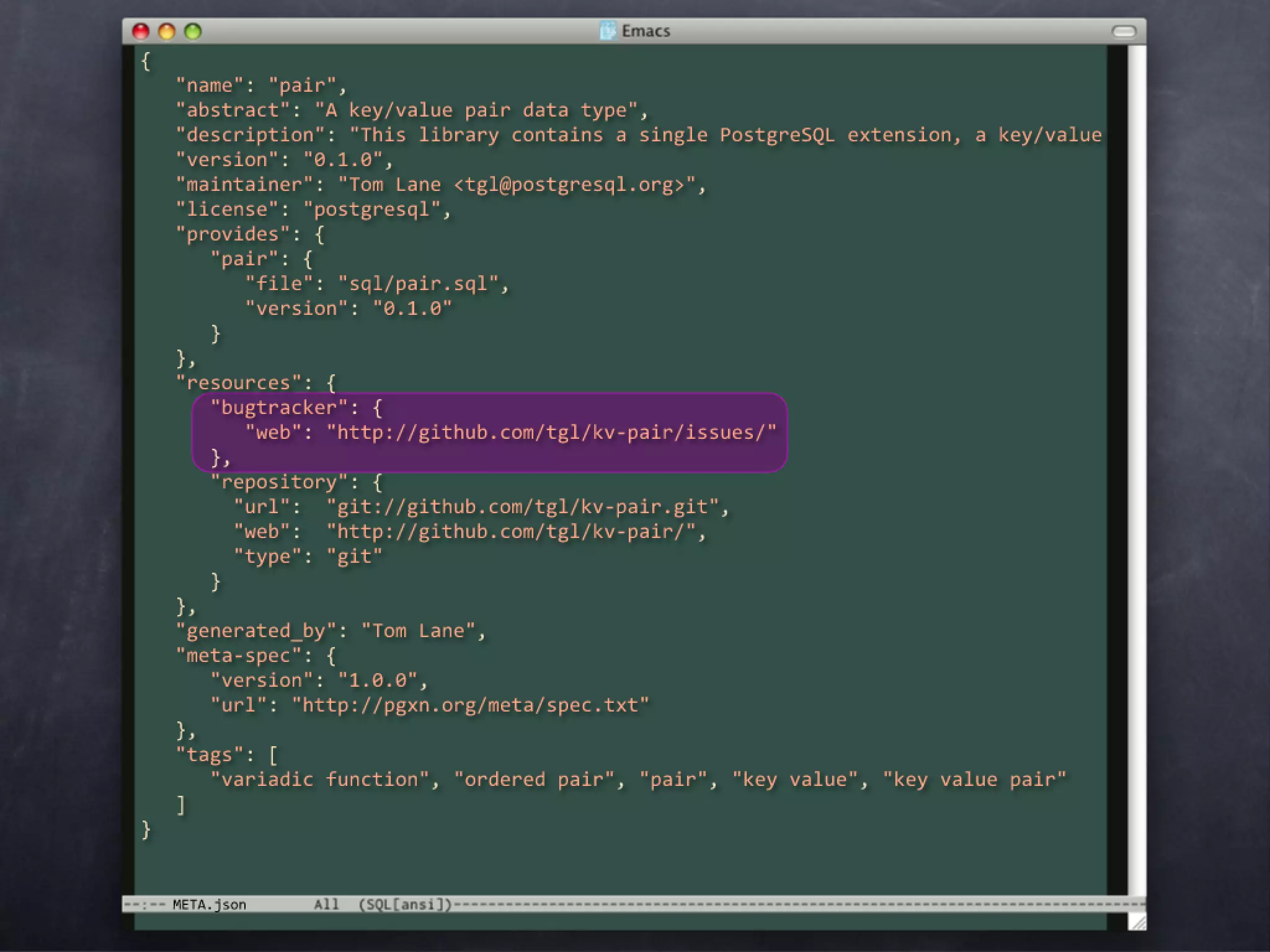Click the repository web http://github.com/tgl/kv-pair/ URL
Image resolution: width=1270 pixels, height=952 pixels.
[511, 532]
